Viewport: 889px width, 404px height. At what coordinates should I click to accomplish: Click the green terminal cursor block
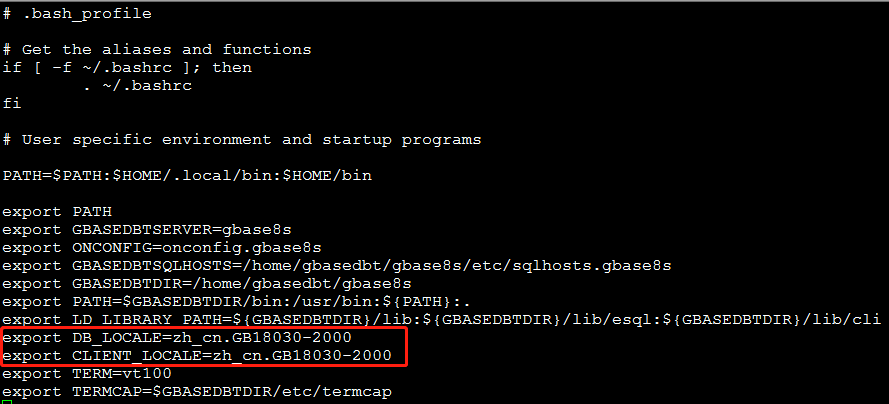[x=7, y=402]
